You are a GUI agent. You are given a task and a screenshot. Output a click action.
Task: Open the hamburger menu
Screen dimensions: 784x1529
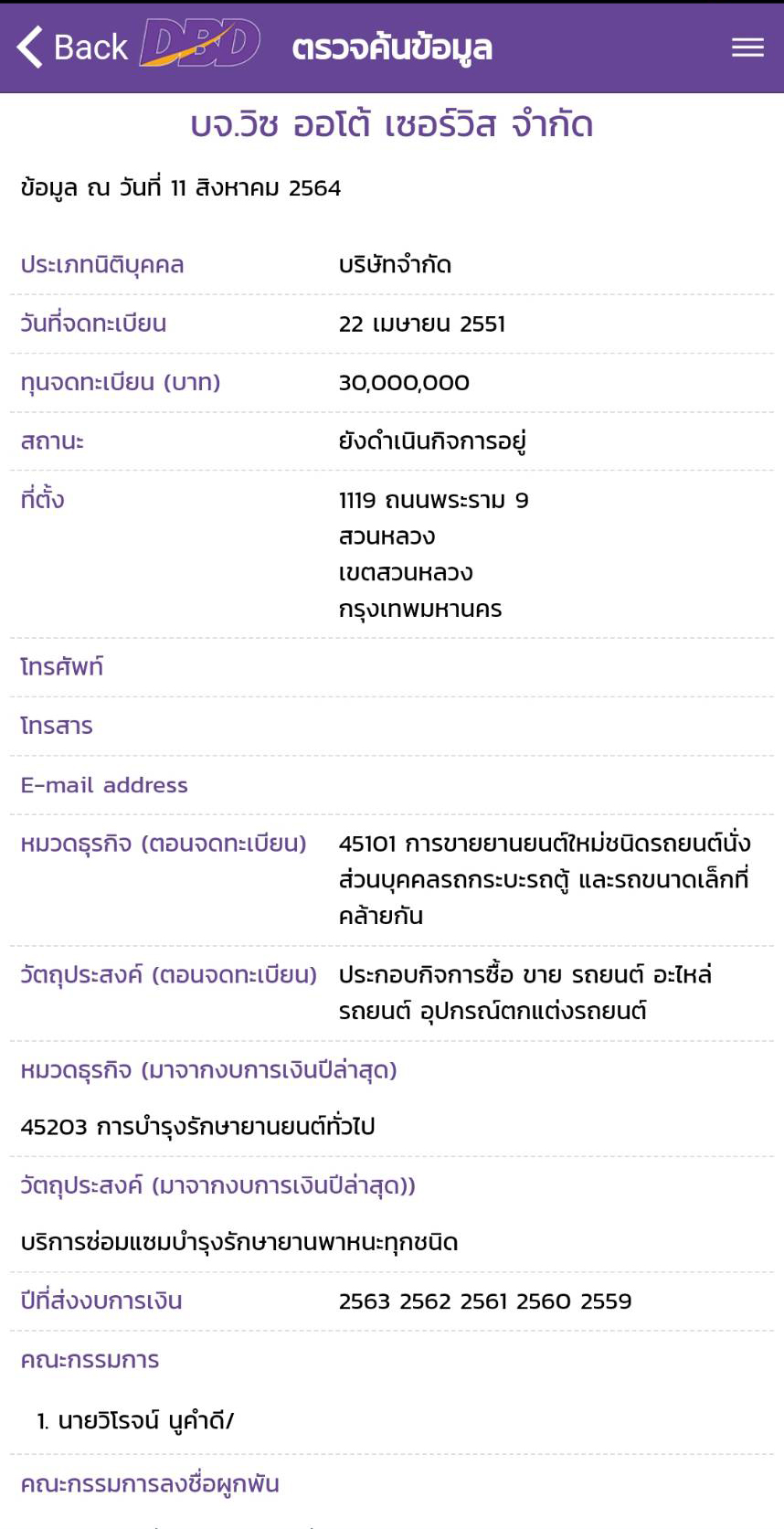[747, 48]
